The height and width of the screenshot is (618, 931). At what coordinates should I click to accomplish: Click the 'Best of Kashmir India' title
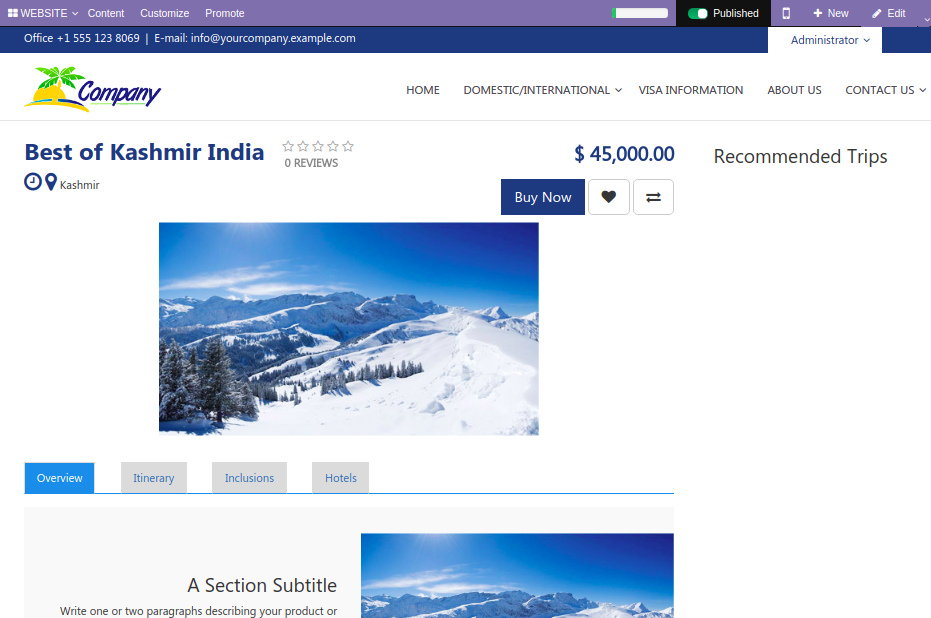point(144,153)
